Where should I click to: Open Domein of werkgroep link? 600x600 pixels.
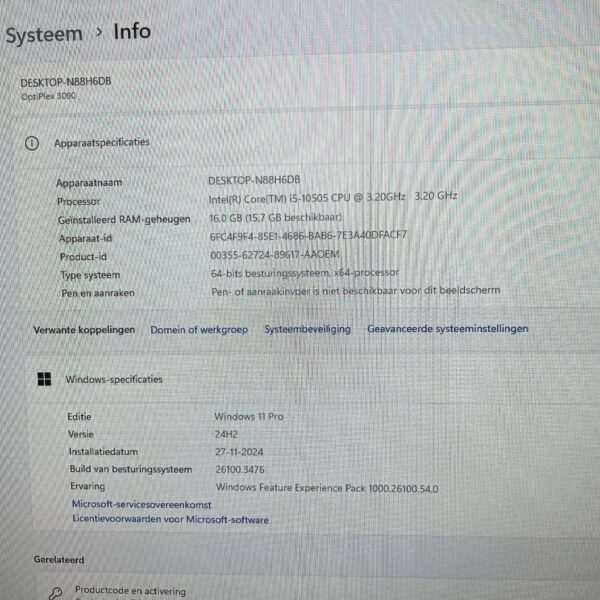[x=199, y=330]
